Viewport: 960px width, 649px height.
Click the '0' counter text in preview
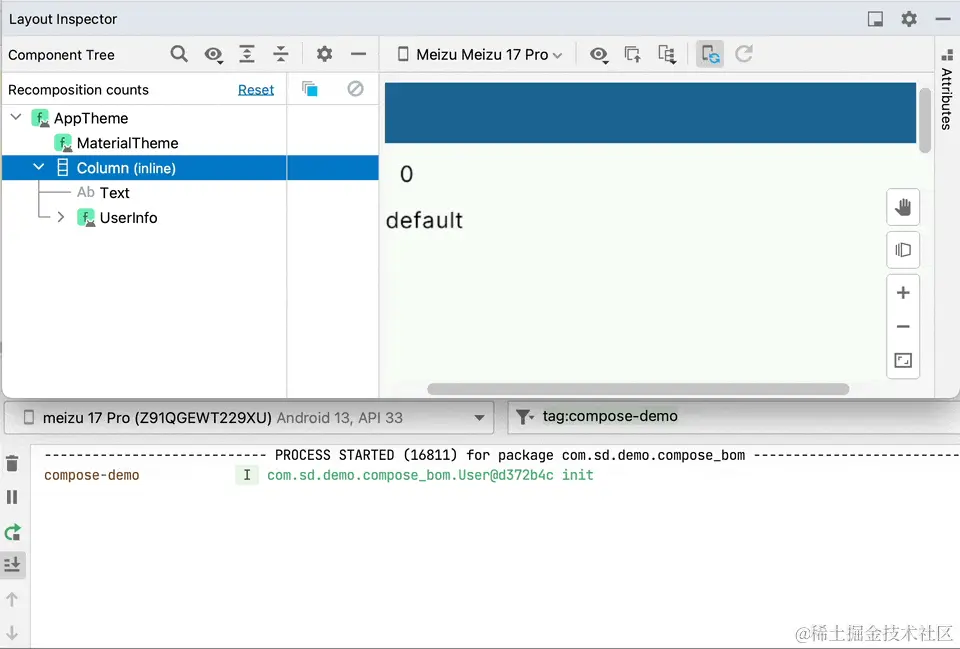407,174
